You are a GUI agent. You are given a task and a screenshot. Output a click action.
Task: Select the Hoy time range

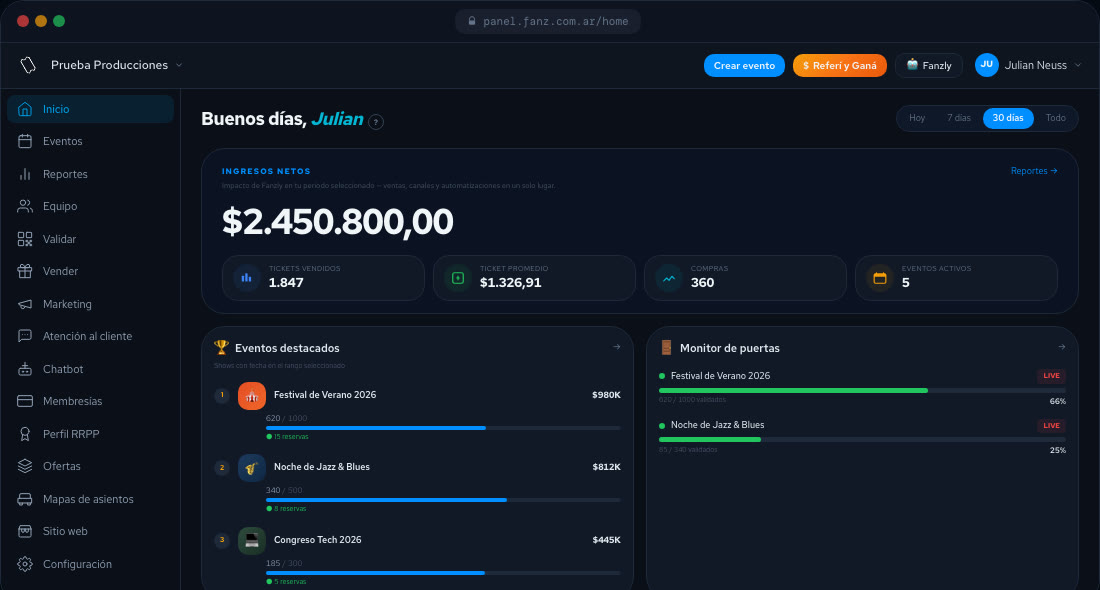point(917,118)
